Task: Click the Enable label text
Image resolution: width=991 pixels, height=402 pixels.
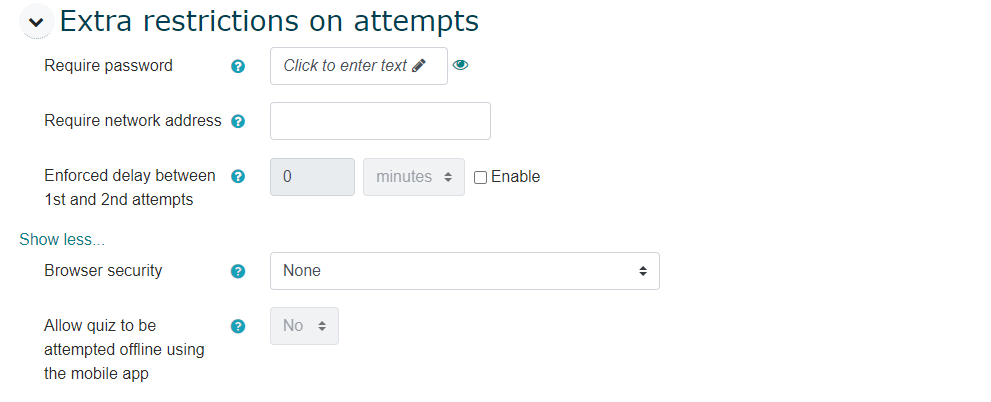Action: 515,177
